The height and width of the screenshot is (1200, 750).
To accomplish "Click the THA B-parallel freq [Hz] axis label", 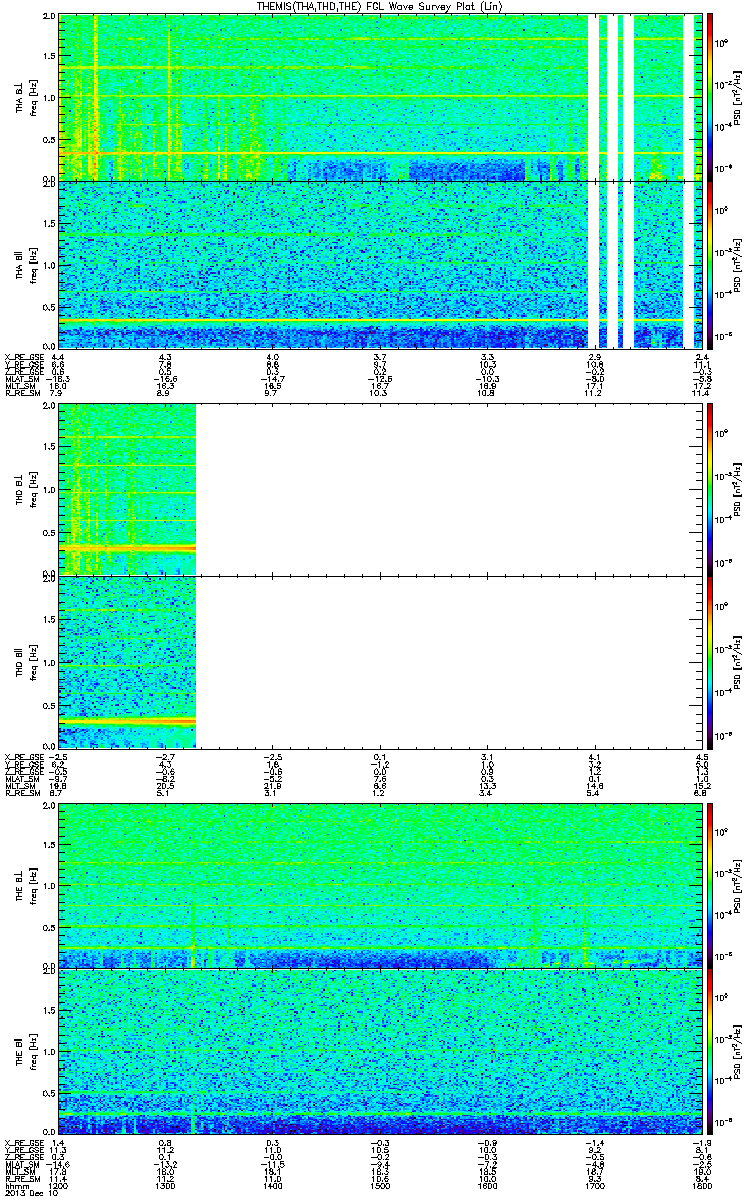I will 32,263.
